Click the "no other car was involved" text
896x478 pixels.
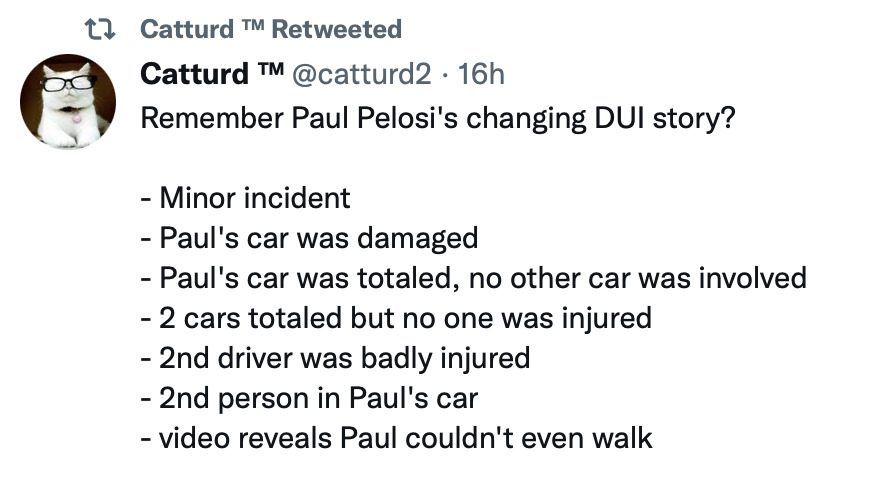click(641, 277)
